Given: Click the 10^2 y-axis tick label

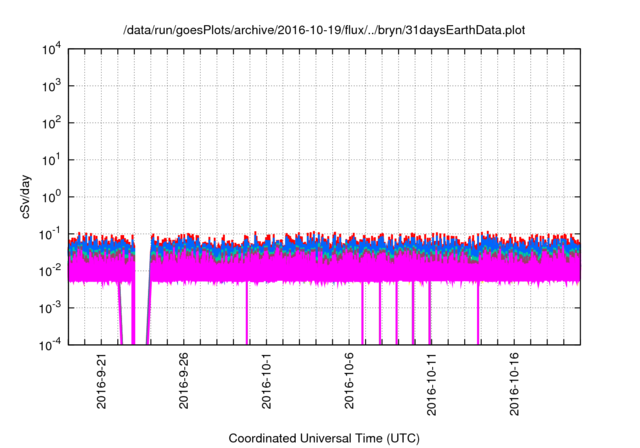Looking at the screenshot, I should point(51,123).
